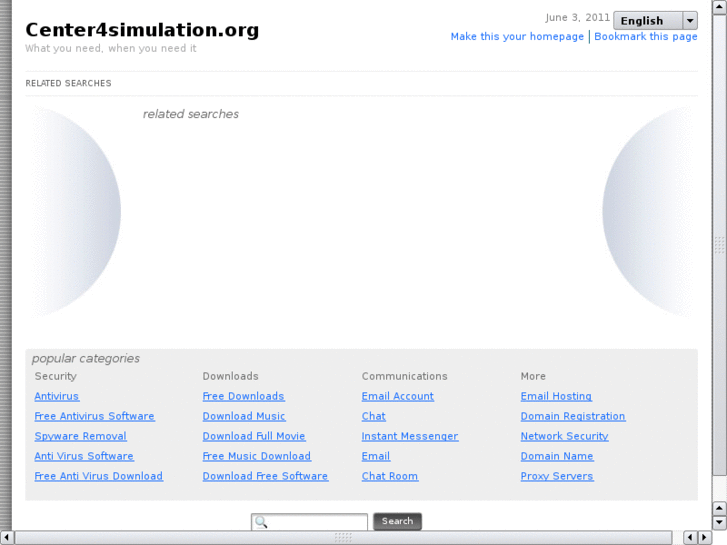The width and height of the screenshot is (727, 545).
Task: Open Email Hosting link
Action: [556, 396]
